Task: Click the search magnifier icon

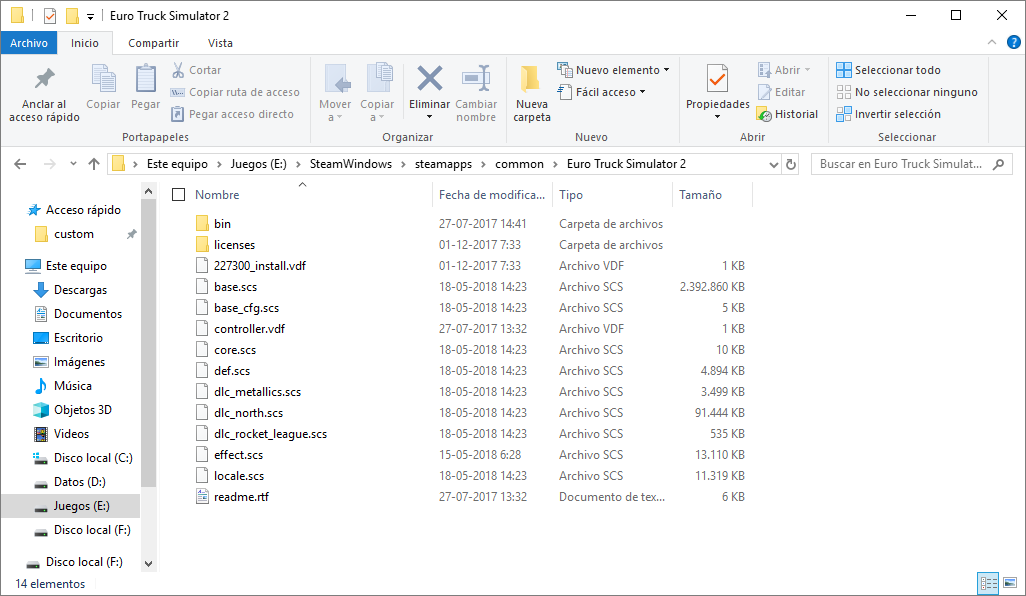Action: pyautogui.click(x=999, y=164)
